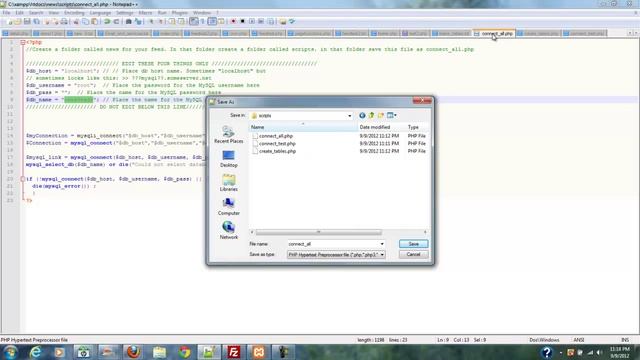The width and height of the screenshot is (640, 360).
Task: Click the Save All toolbar icon in Notepad++
Action: point(36,21)
